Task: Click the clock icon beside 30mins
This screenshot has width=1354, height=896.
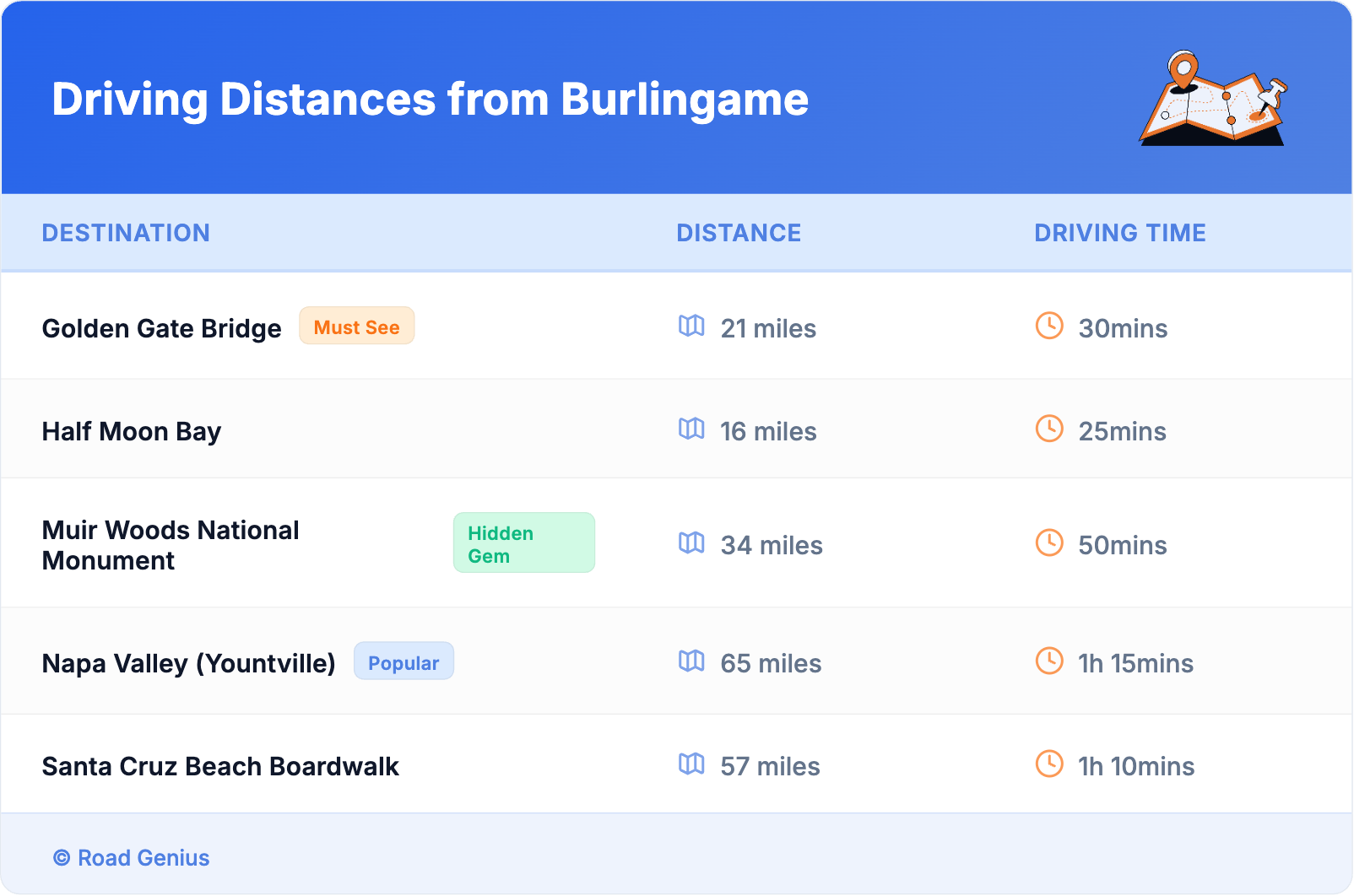Action: coord(1049,326)
